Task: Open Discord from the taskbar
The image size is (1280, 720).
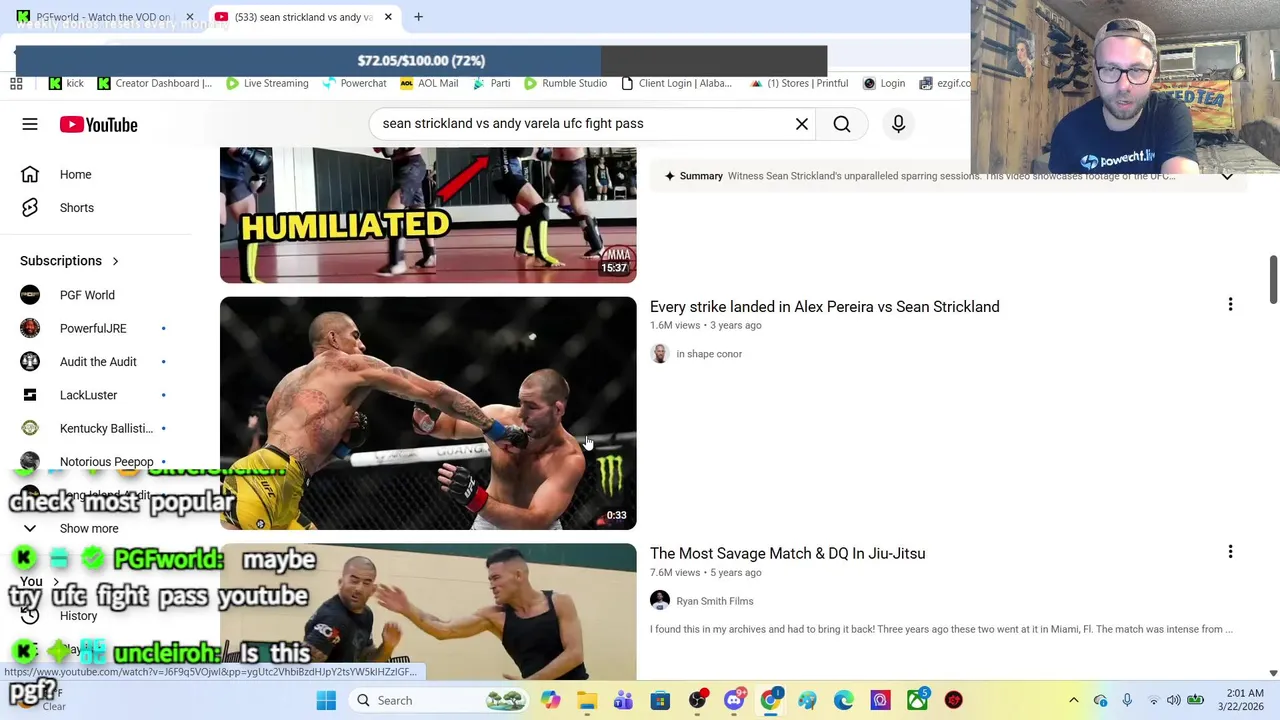Action: tap(734, 700)
